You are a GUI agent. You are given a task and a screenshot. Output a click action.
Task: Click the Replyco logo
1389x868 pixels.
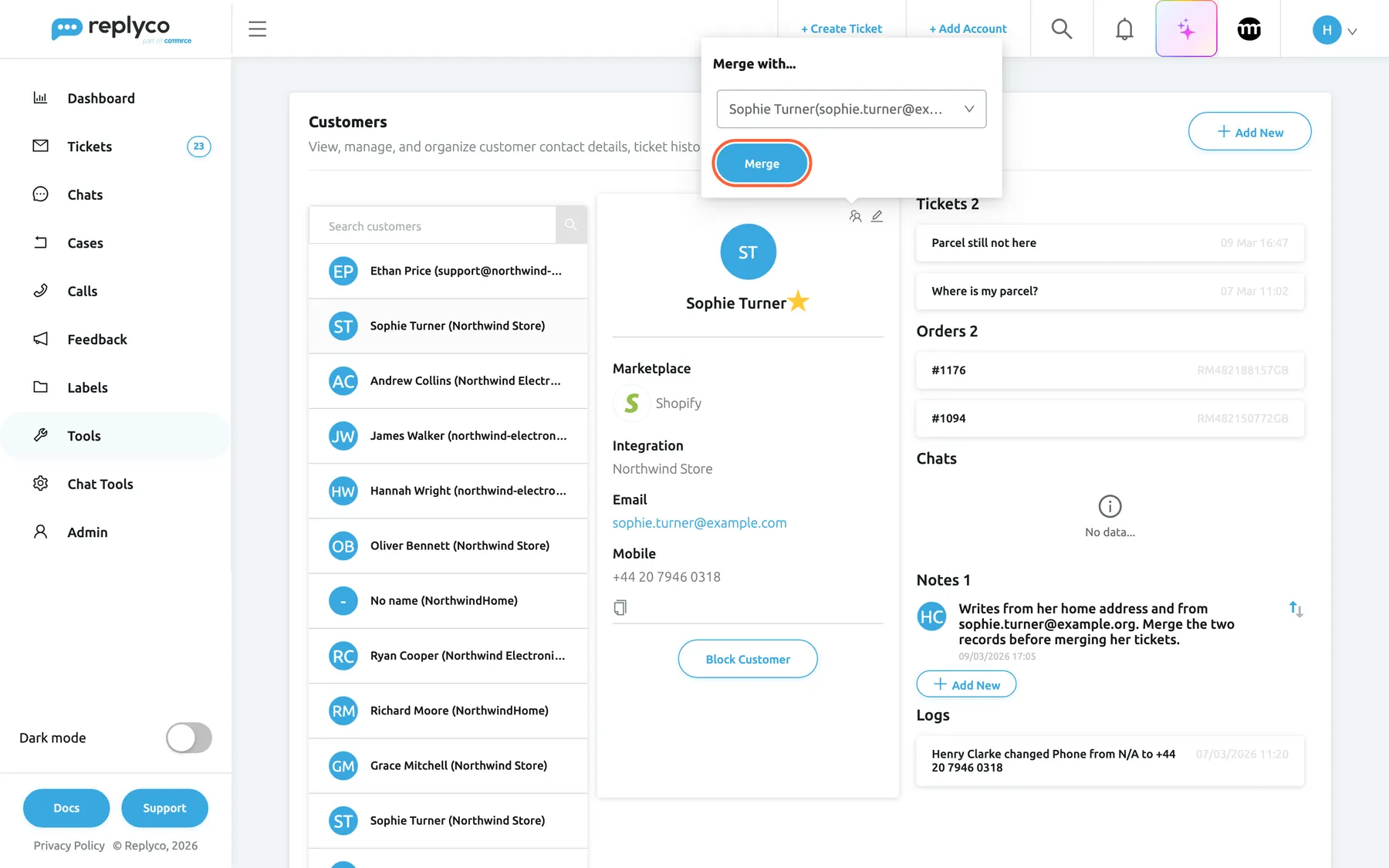[x=121, y=29]
